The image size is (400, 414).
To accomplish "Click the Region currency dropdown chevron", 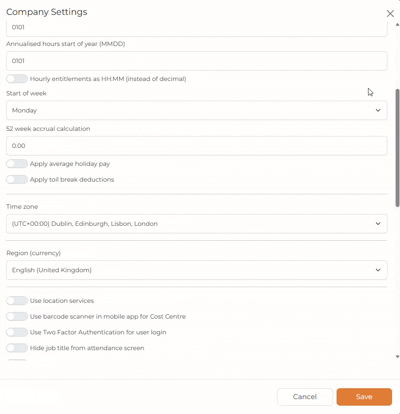I will coord(378,270).
